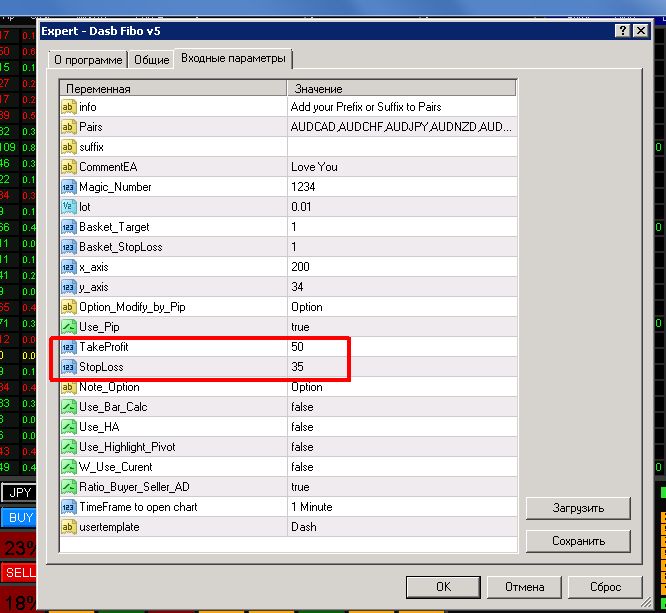Click the 'Отмена' cancel button
Viewport: 666px width, 613px height.
524,587
